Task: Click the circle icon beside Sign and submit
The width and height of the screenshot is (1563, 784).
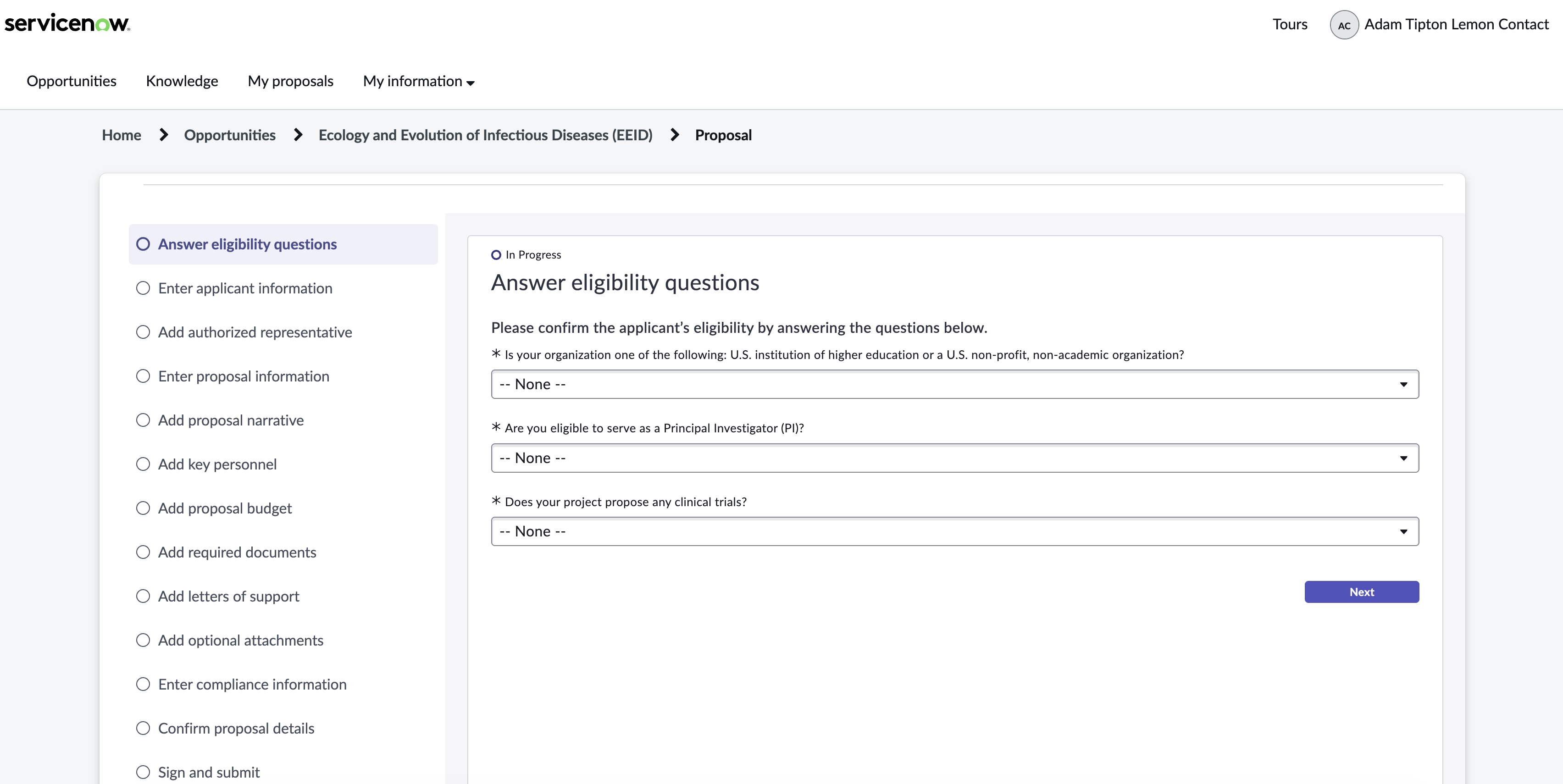Action: click(143, 772)
